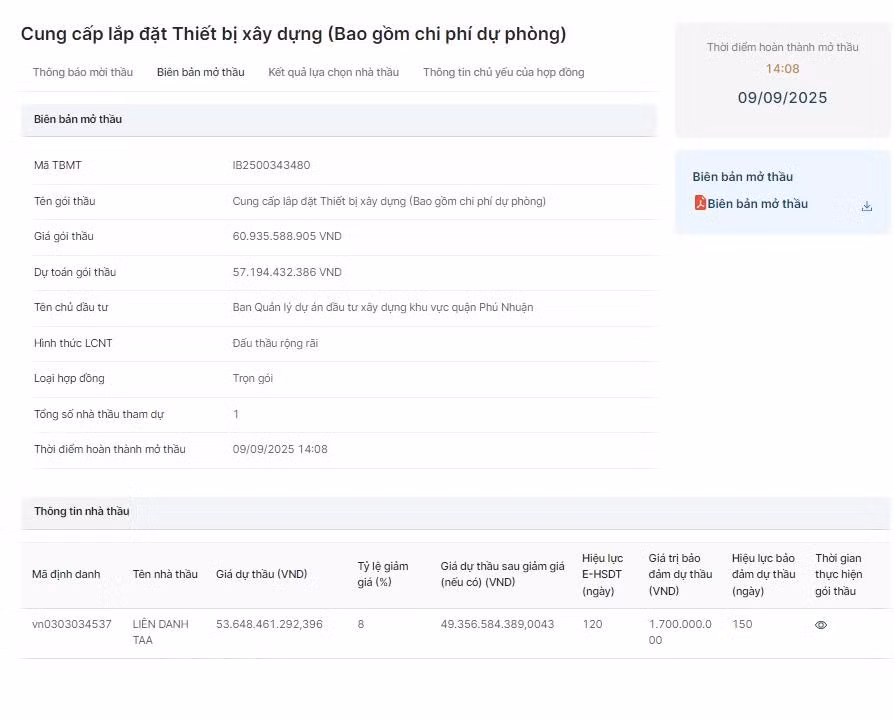
Task: Click the TBMT code IB2500343480
Action: [271, 165]
